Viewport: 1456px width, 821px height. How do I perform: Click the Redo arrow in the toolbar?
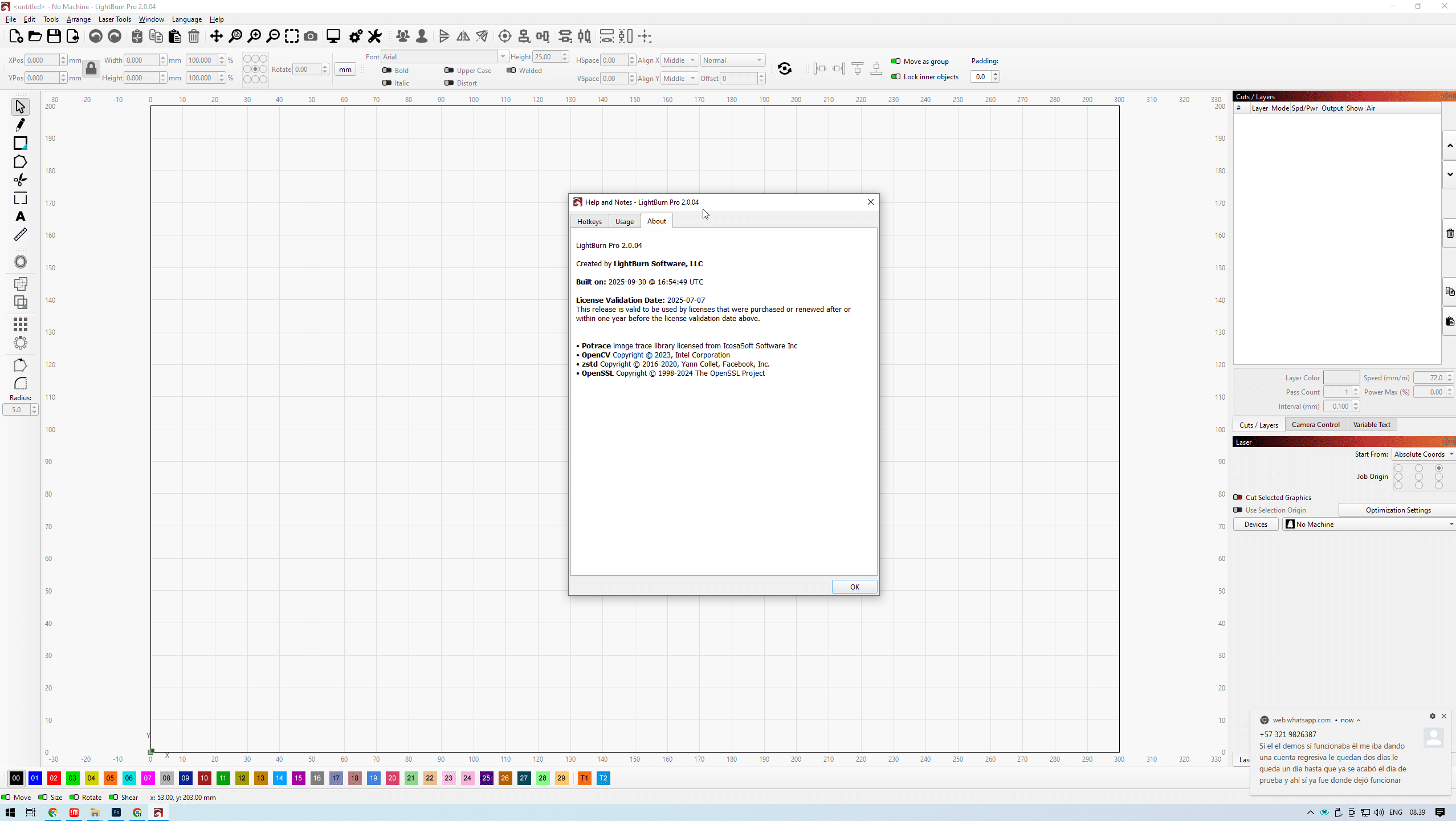pos(115,36)
